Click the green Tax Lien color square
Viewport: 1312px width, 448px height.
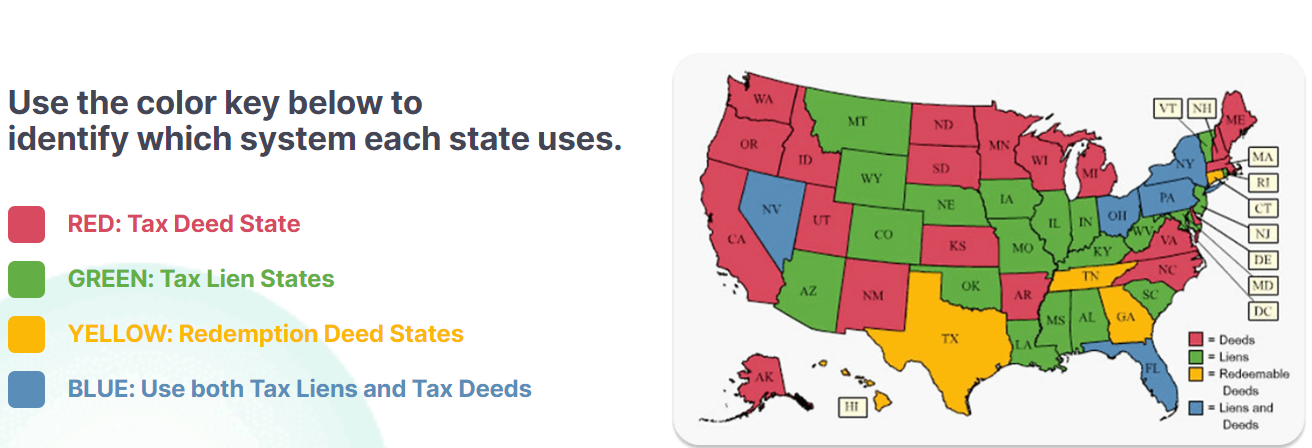pos(26,279)
